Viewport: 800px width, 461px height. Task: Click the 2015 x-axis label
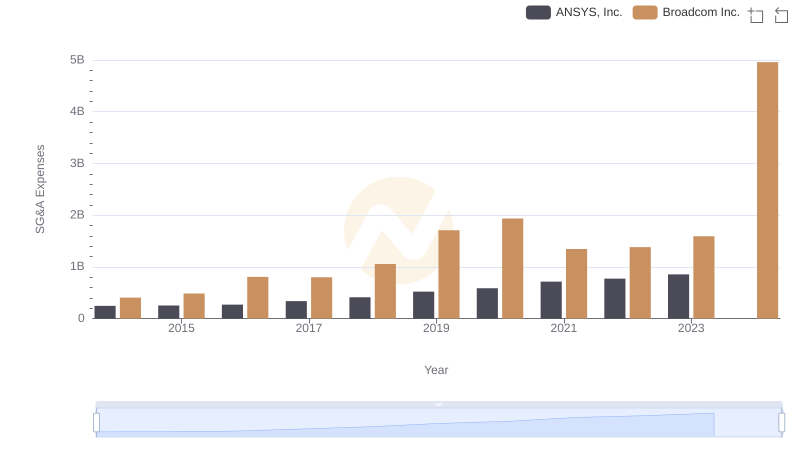pyautogui.click(x=181, y=328)
